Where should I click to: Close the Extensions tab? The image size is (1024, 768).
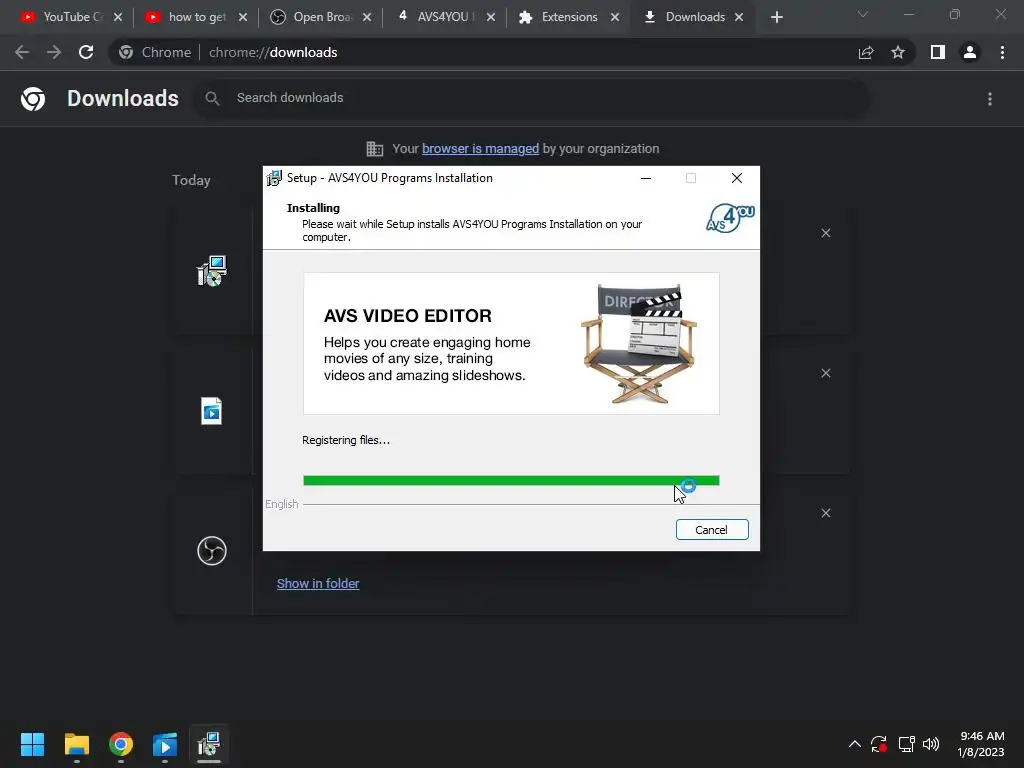[x=615, y=18]
